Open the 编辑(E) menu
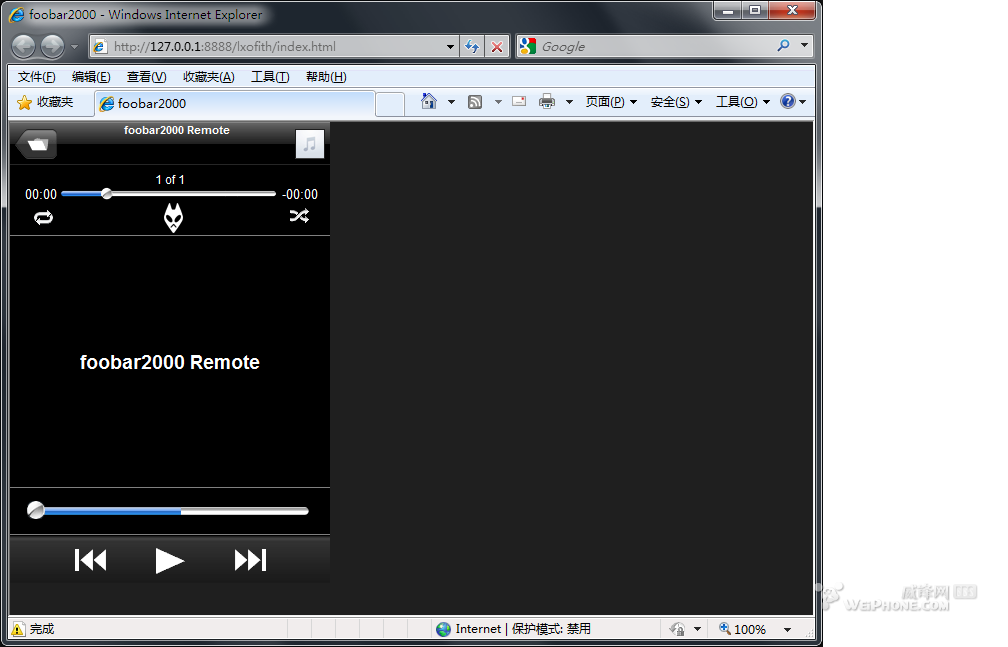This screenshot has width=1008, height=647. tap(91, 77)
